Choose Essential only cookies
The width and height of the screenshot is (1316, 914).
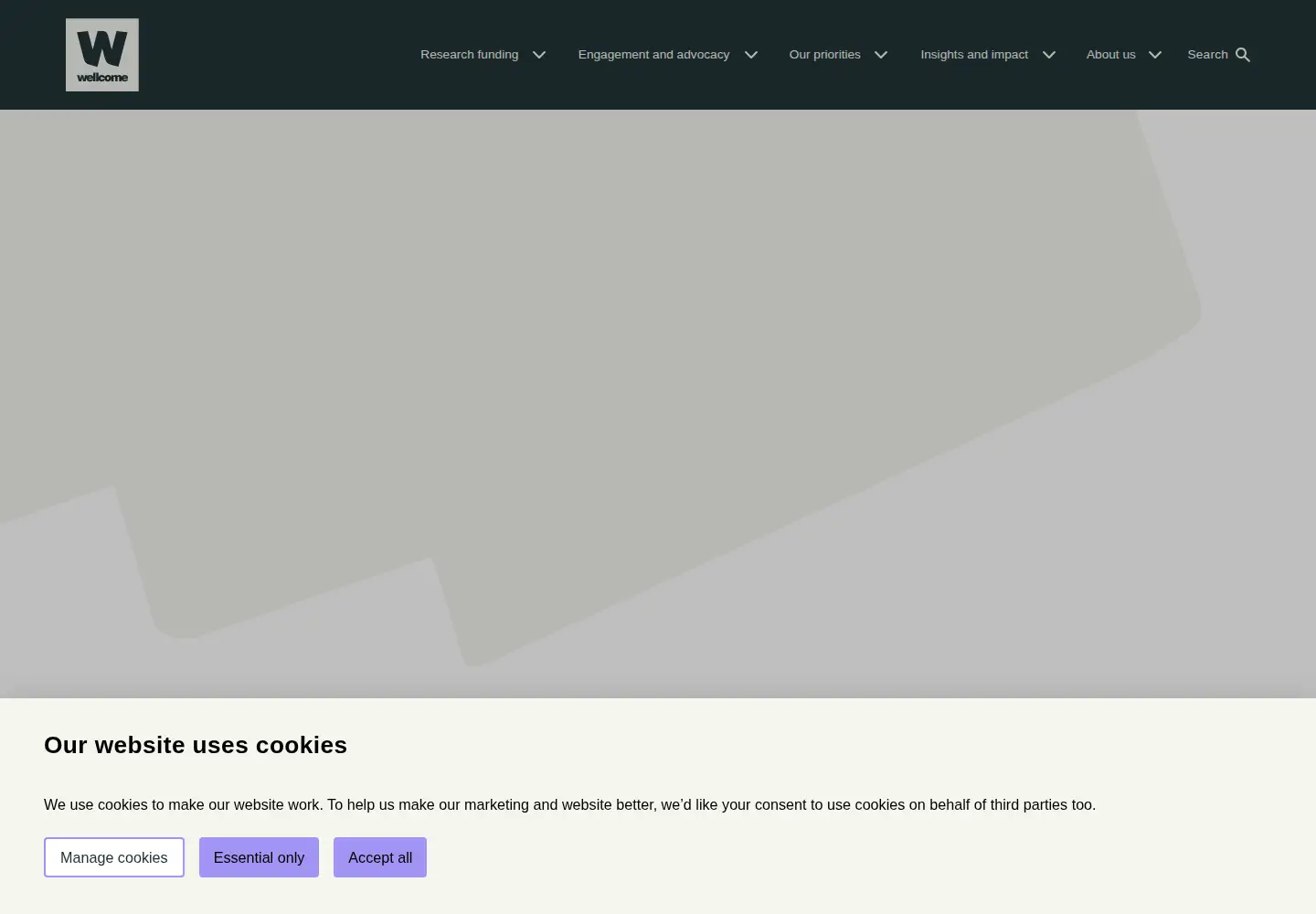pos(259,857)
